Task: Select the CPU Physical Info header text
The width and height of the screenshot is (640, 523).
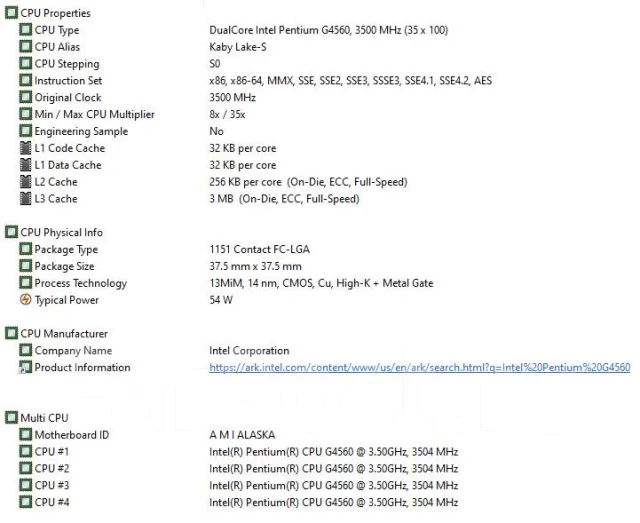Action: click(x=62, y=233)
